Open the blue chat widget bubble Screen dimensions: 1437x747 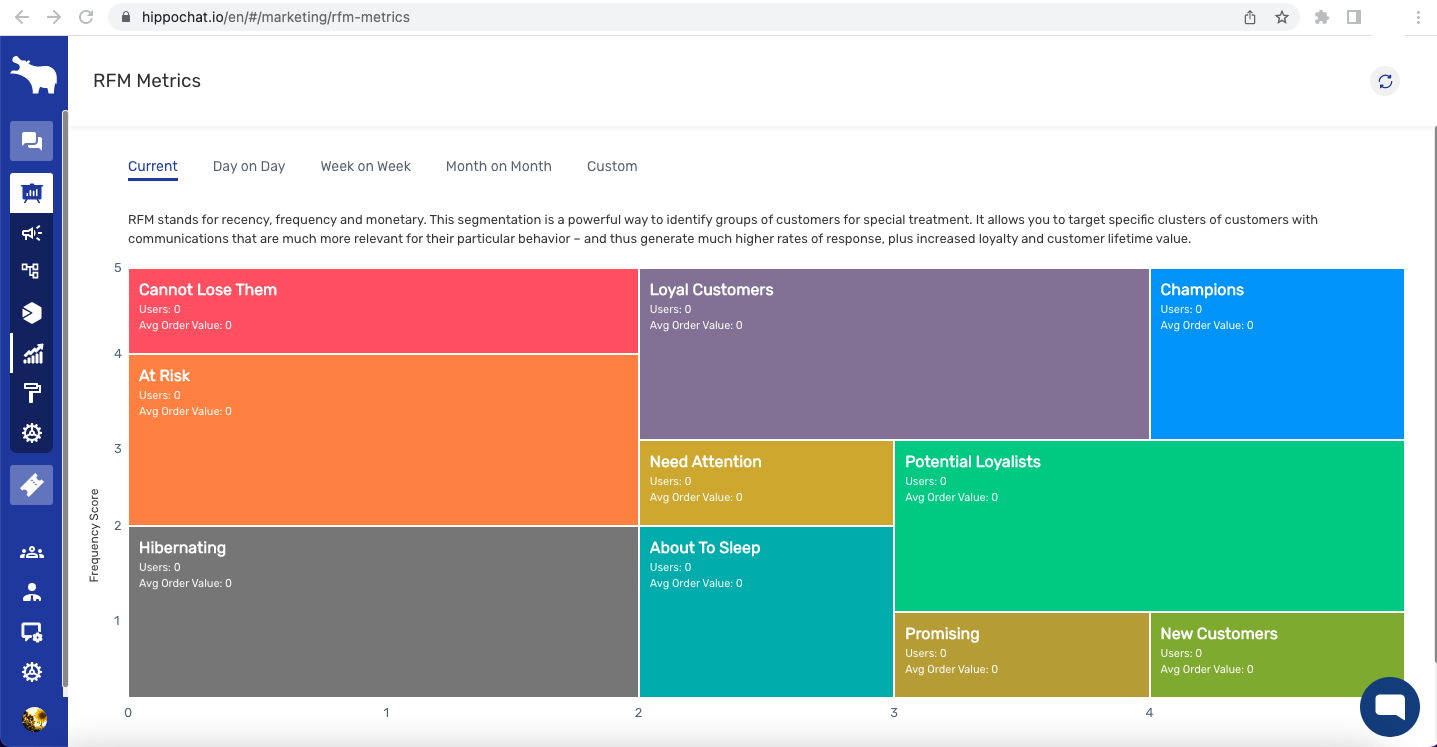click(x=1390, y=706)
